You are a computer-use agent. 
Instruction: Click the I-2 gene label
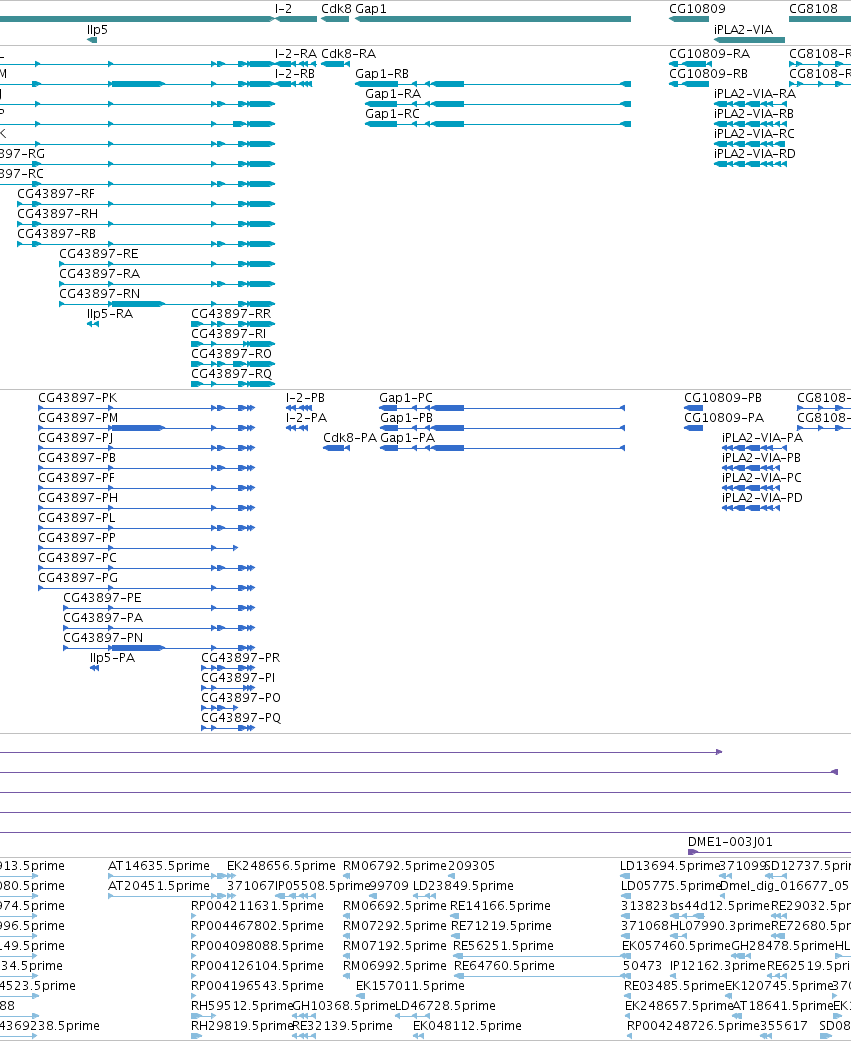283,9
